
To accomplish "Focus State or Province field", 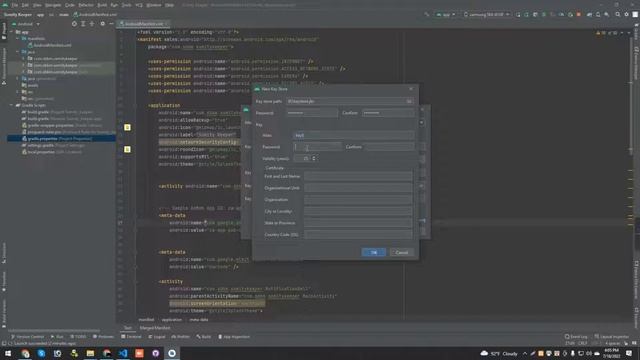I will click(358, 223).
